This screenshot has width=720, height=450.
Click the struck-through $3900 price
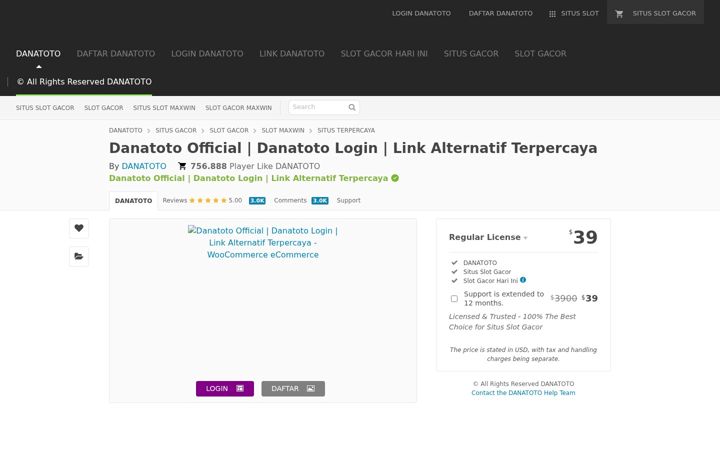pos(564,298)
